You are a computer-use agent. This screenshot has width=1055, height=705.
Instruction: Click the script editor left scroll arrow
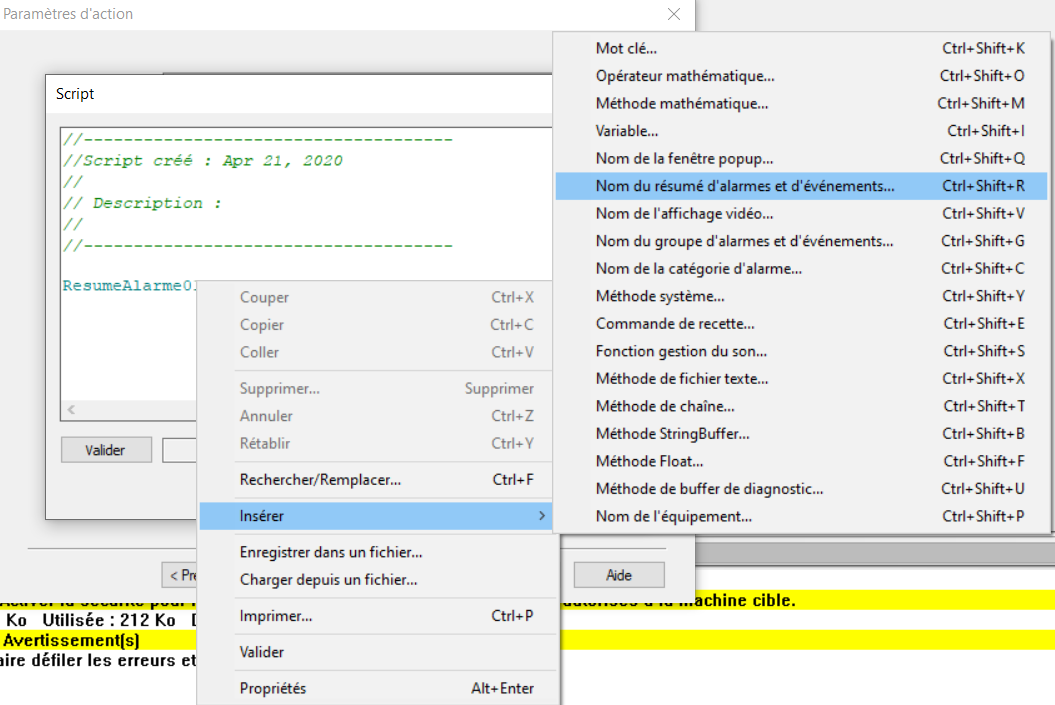coord(70,410)
